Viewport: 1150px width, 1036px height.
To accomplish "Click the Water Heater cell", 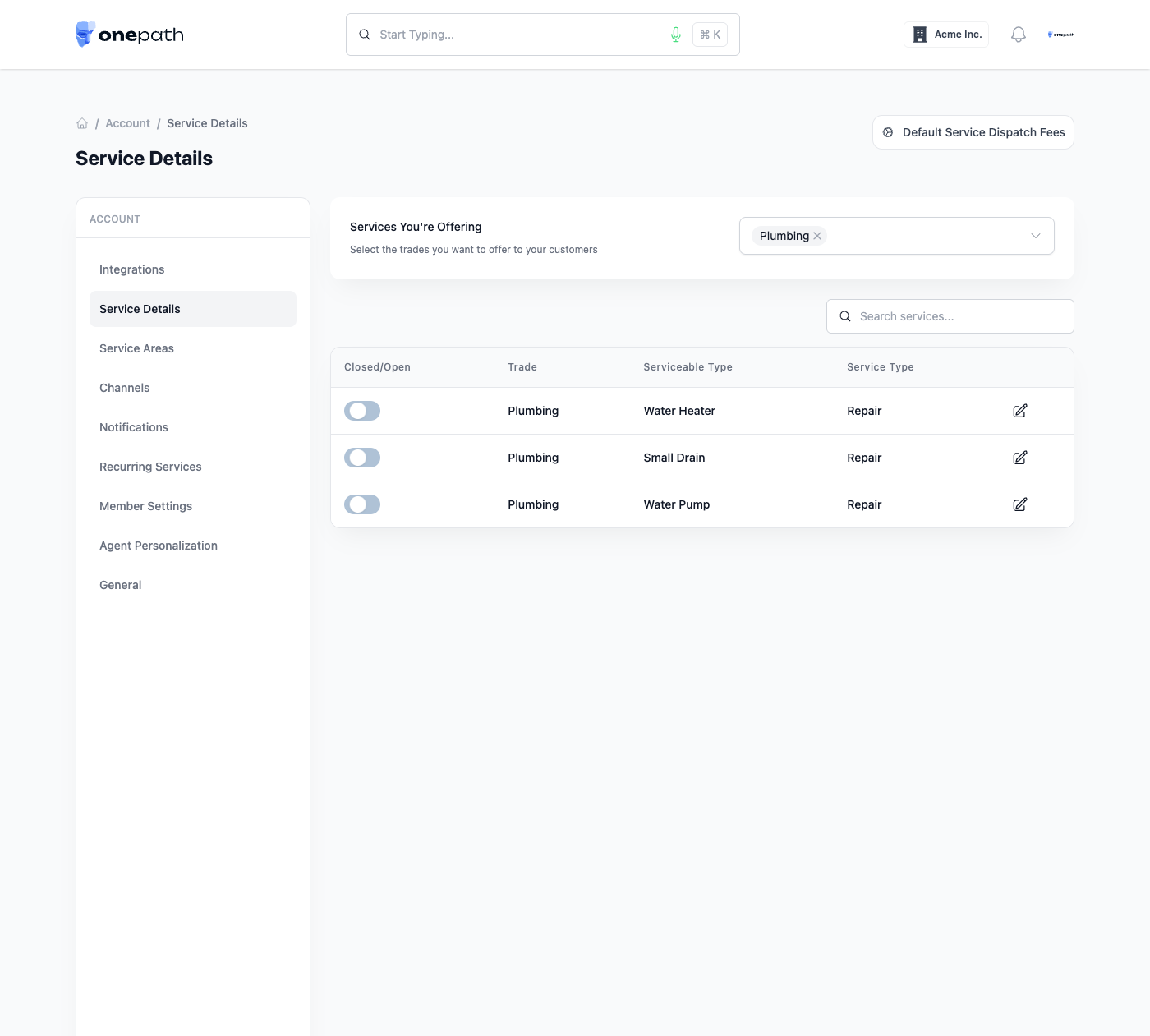I will pos(679,411).
